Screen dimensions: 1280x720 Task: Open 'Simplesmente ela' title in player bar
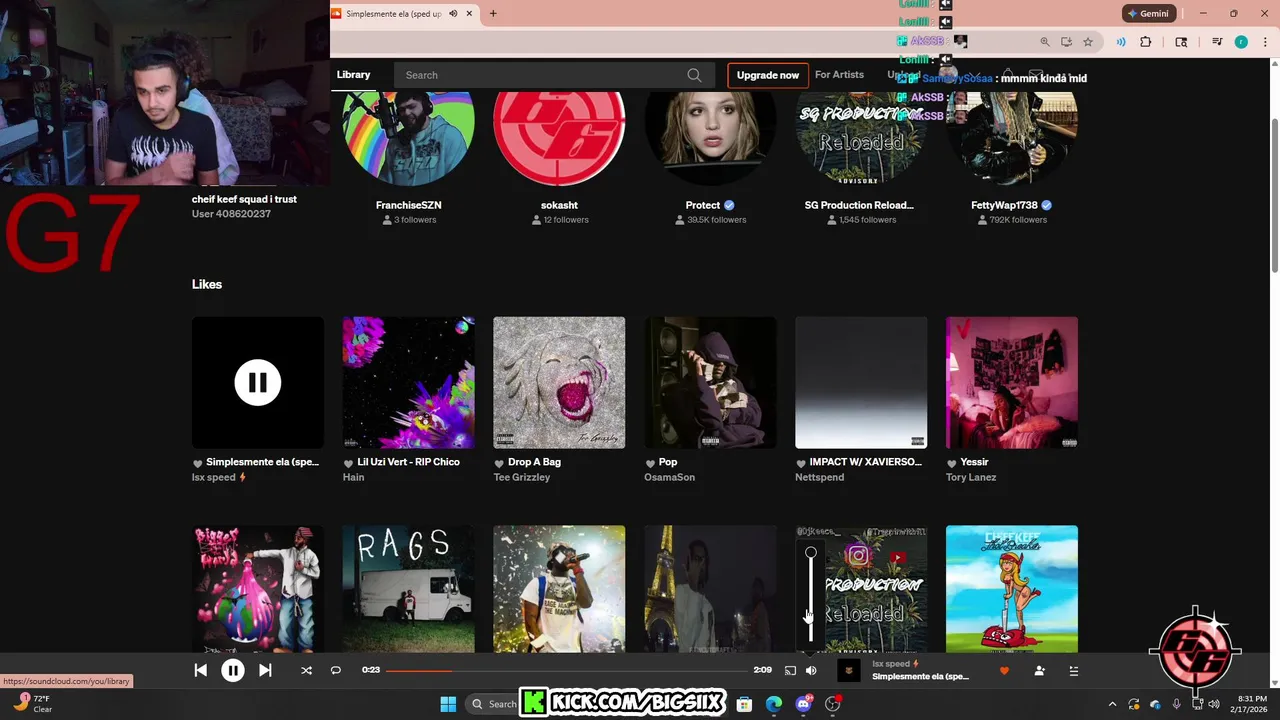point(920,677)
